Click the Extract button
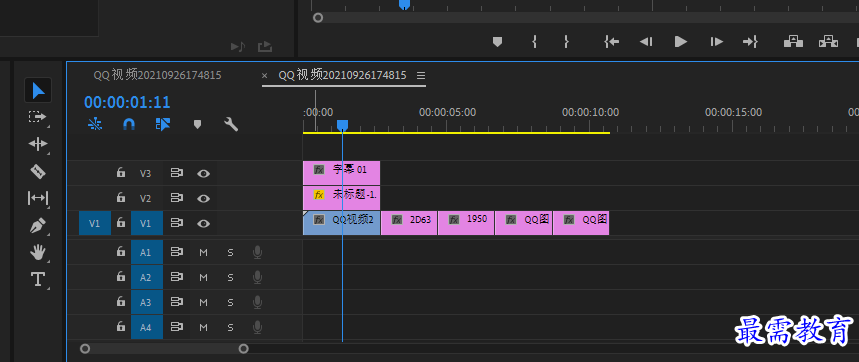The image size is (859, 362). (829, 42)
